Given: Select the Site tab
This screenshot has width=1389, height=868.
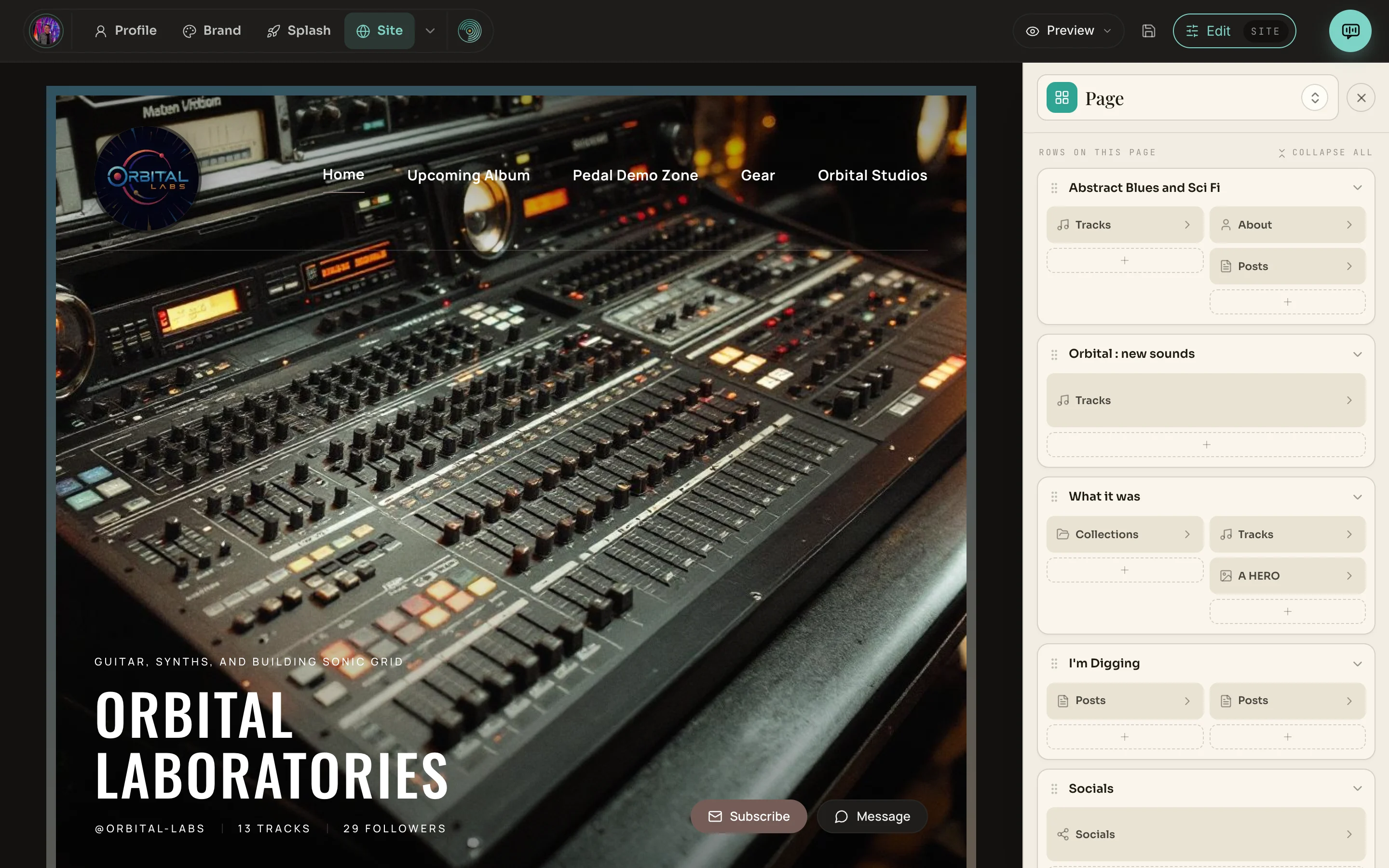Looking at the screenshot, I should click(x=380, y=31).
